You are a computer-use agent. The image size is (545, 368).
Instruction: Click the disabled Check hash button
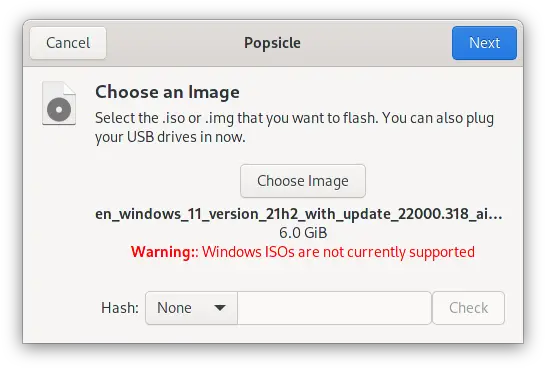tap(468, 308)
